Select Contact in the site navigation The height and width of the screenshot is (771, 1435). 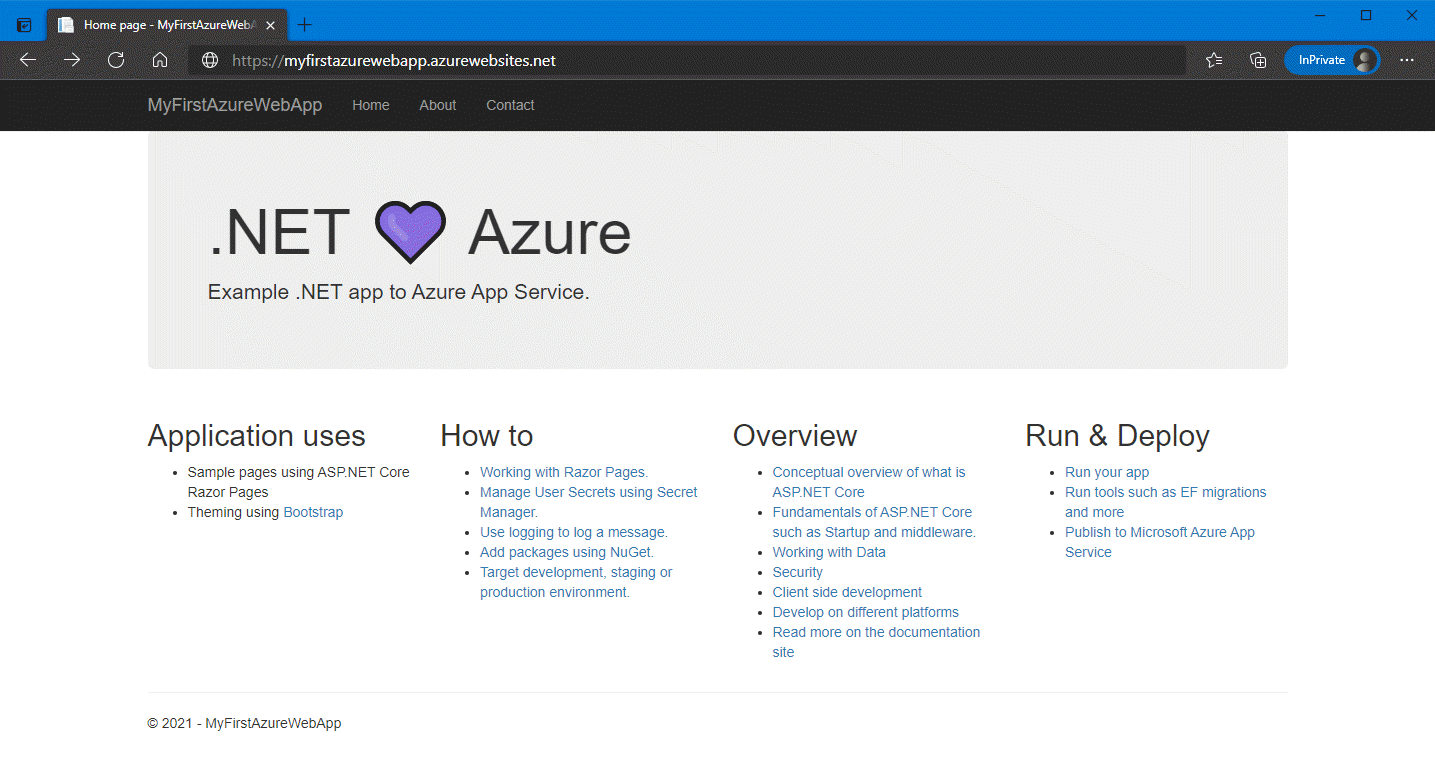coord(510,105)
